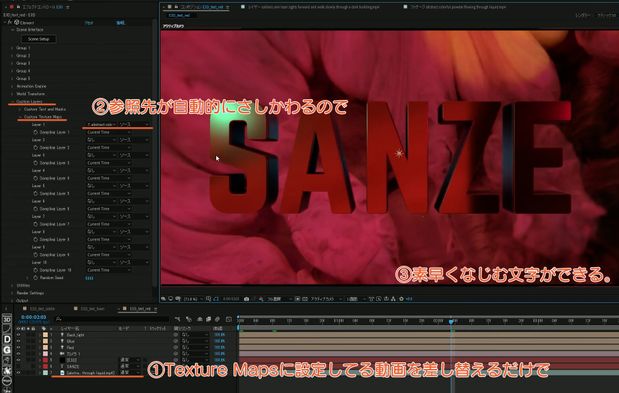This screenshot has width=619, height=393.
Task: Expand the World Transform section
Action: (x=12, y=94)
